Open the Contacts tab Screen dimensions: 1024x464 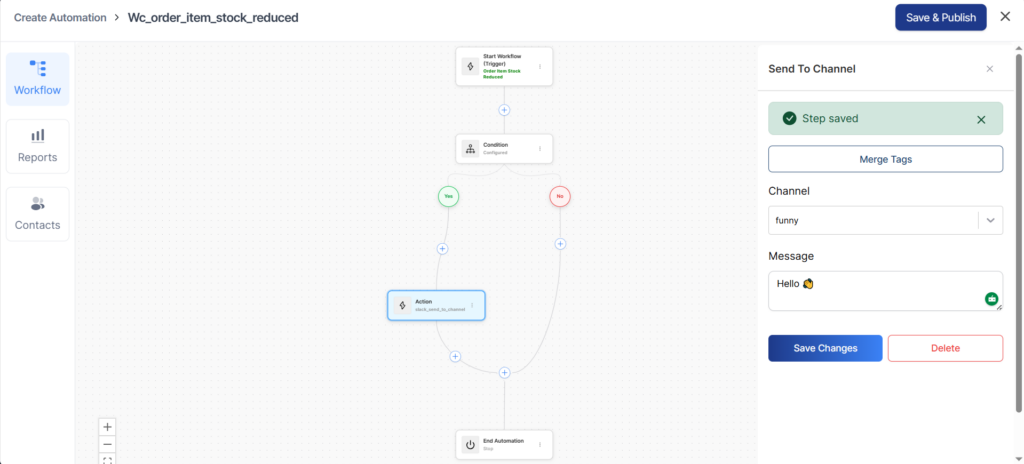click(x=38, y=214)
